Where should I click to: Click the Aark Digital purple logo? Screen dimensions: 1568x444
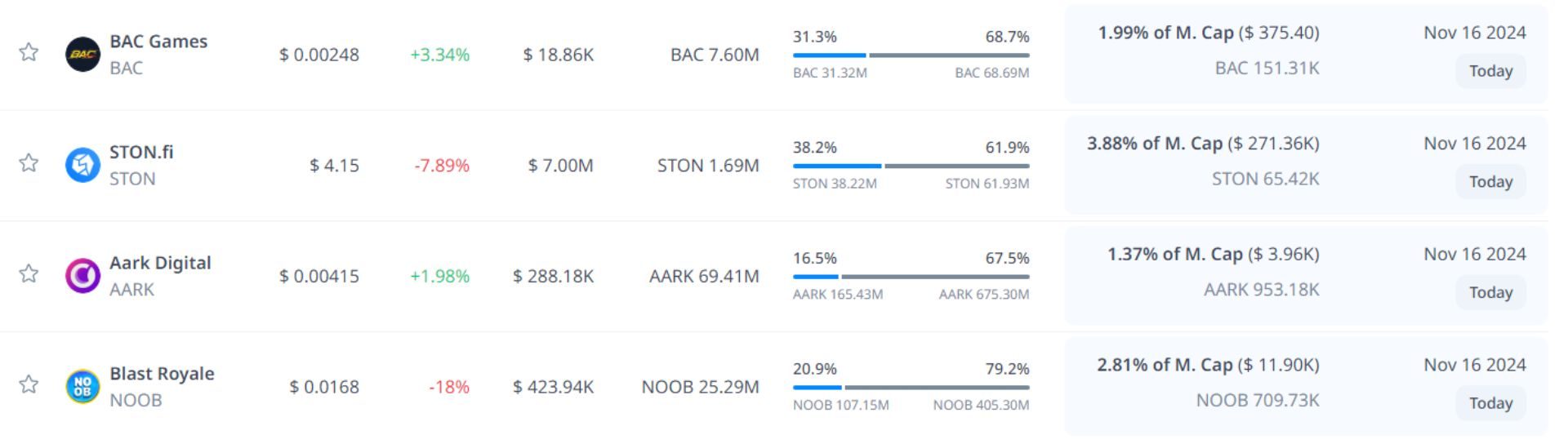pyautogui.click(x=82, y=276)
